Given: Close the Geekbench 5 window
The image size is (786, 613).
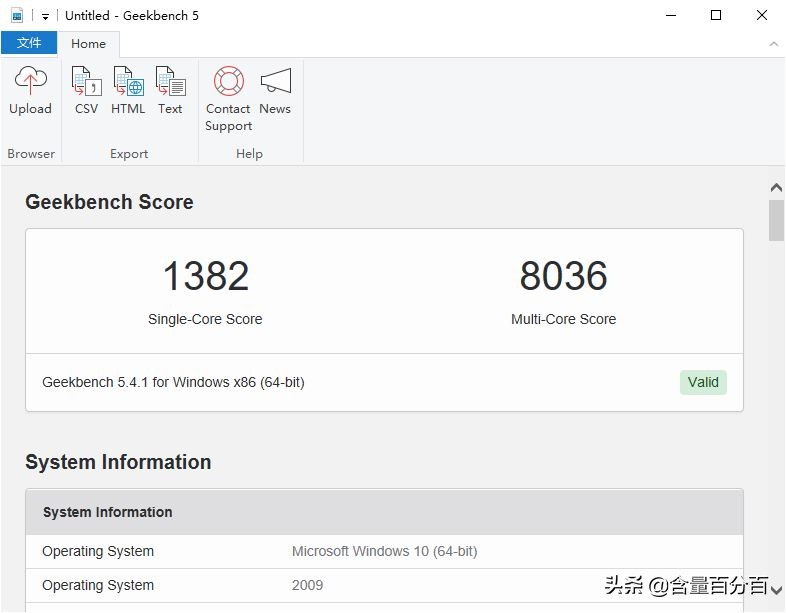Looking at the screenshot, I should [761, 16].
